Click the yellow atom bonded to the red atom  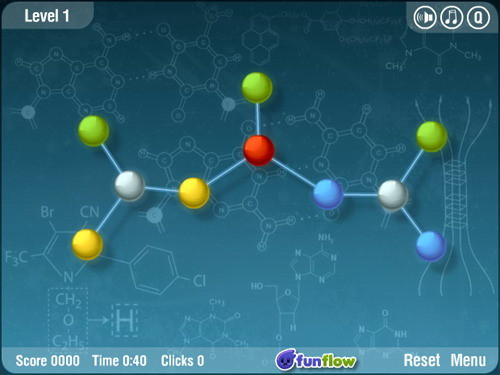[194, 193]
